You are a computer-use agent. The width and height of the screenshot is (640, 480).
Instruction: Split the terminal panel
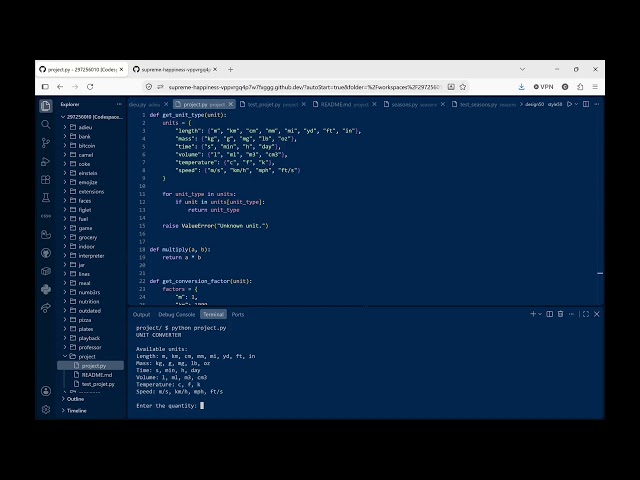(550, 314)
